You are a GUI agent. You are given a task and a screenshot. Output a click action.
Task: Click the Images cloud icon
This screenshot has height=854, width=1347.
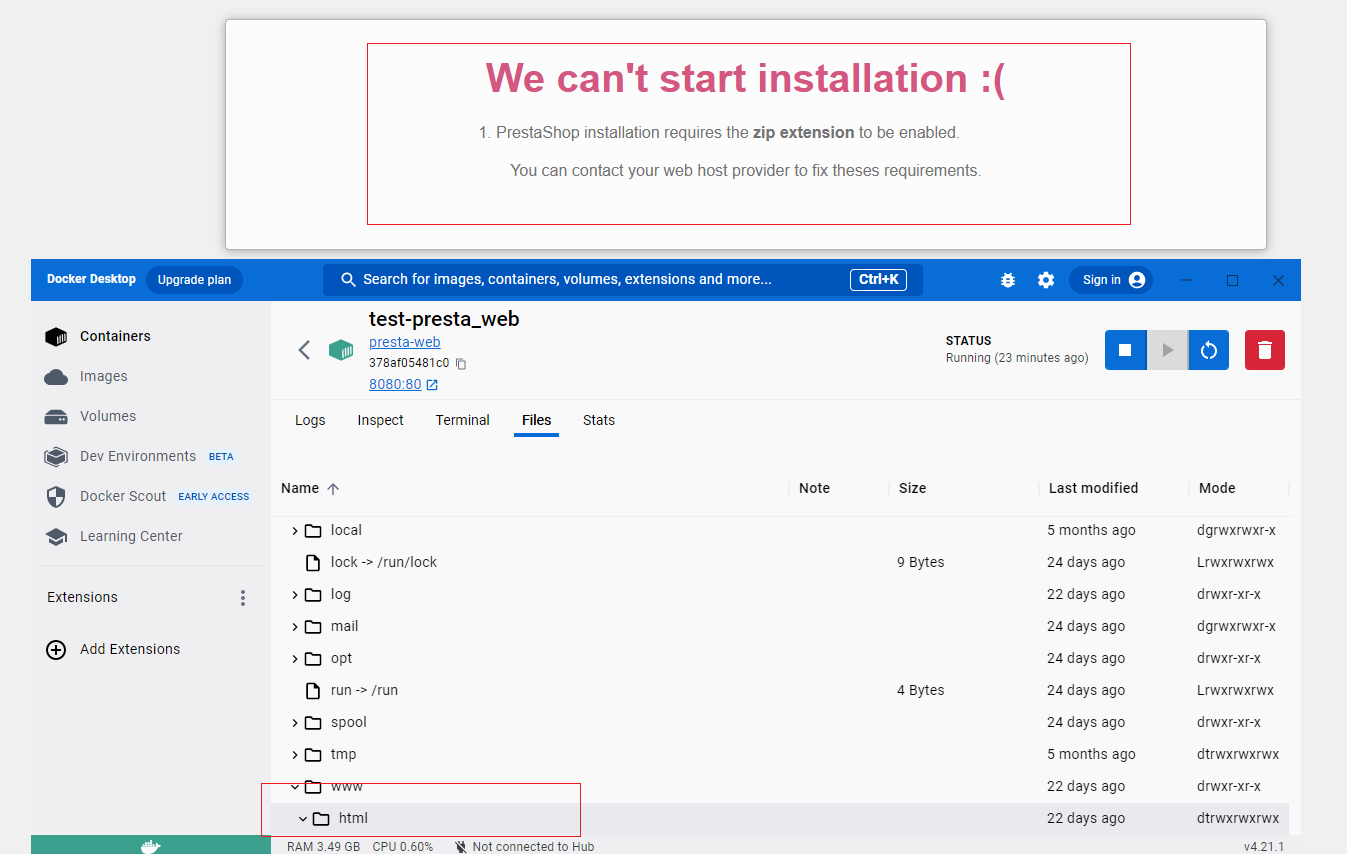(x=56, y=377)
